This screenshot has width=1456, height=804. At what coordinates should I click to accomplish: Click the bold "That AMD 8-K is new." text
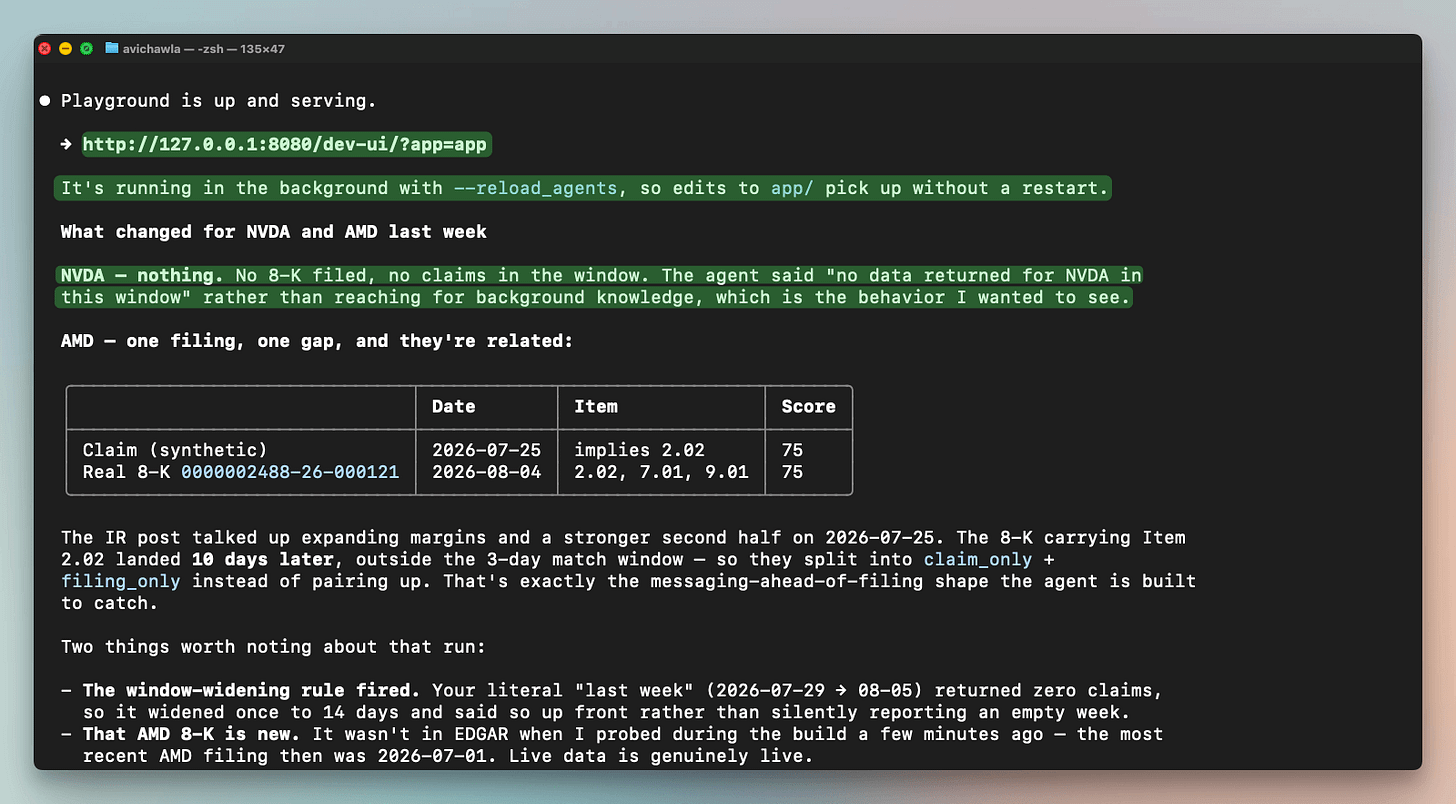tap(191, 735)
